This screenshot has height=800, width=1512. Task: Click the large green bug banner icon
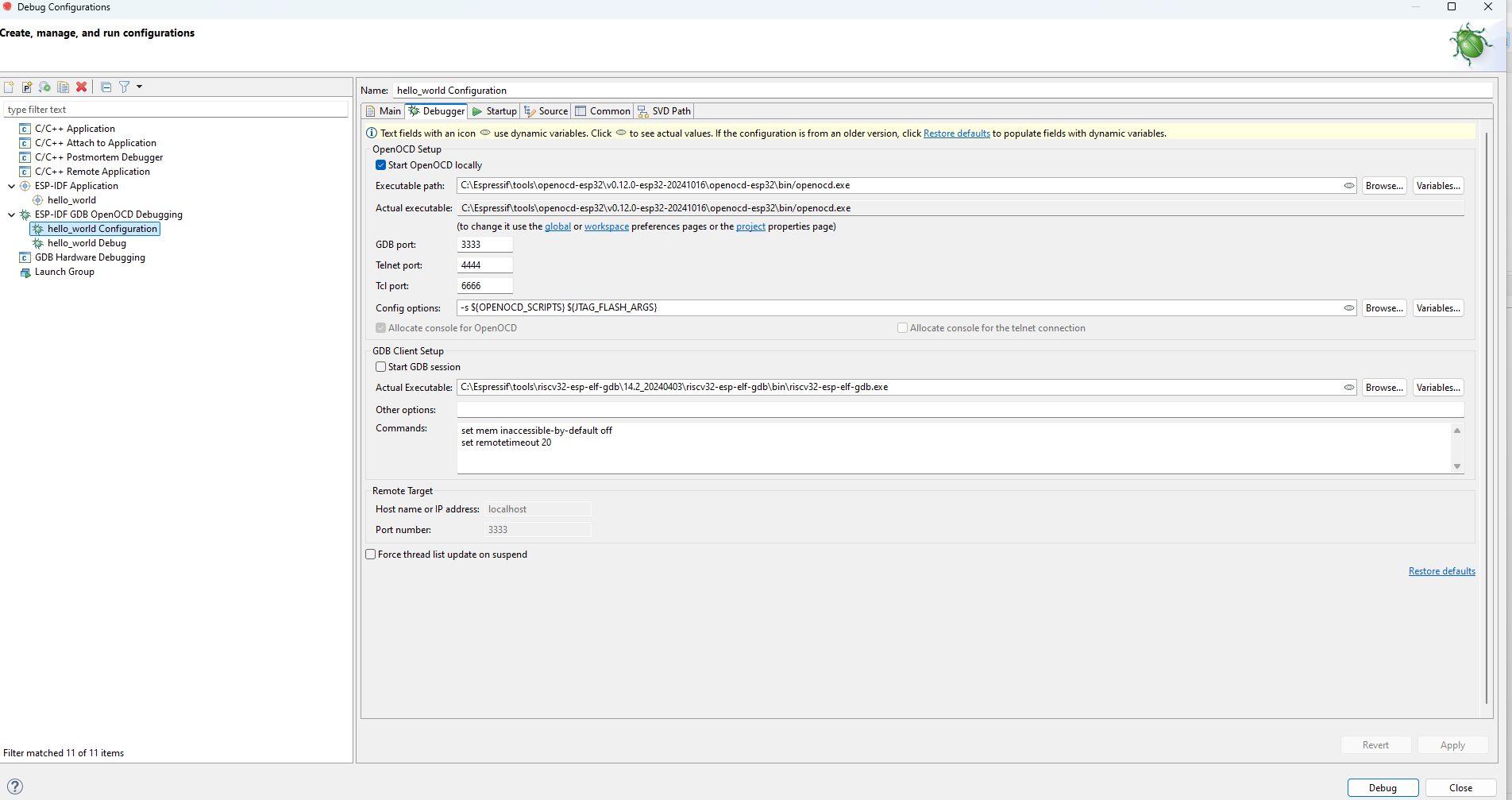(1470, 44)
